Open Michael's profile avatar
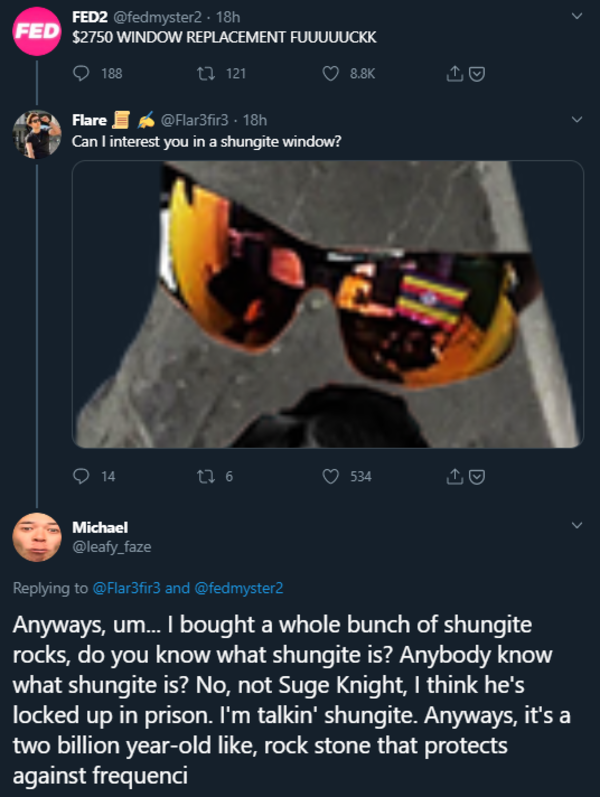 click(x=36, y=537)
